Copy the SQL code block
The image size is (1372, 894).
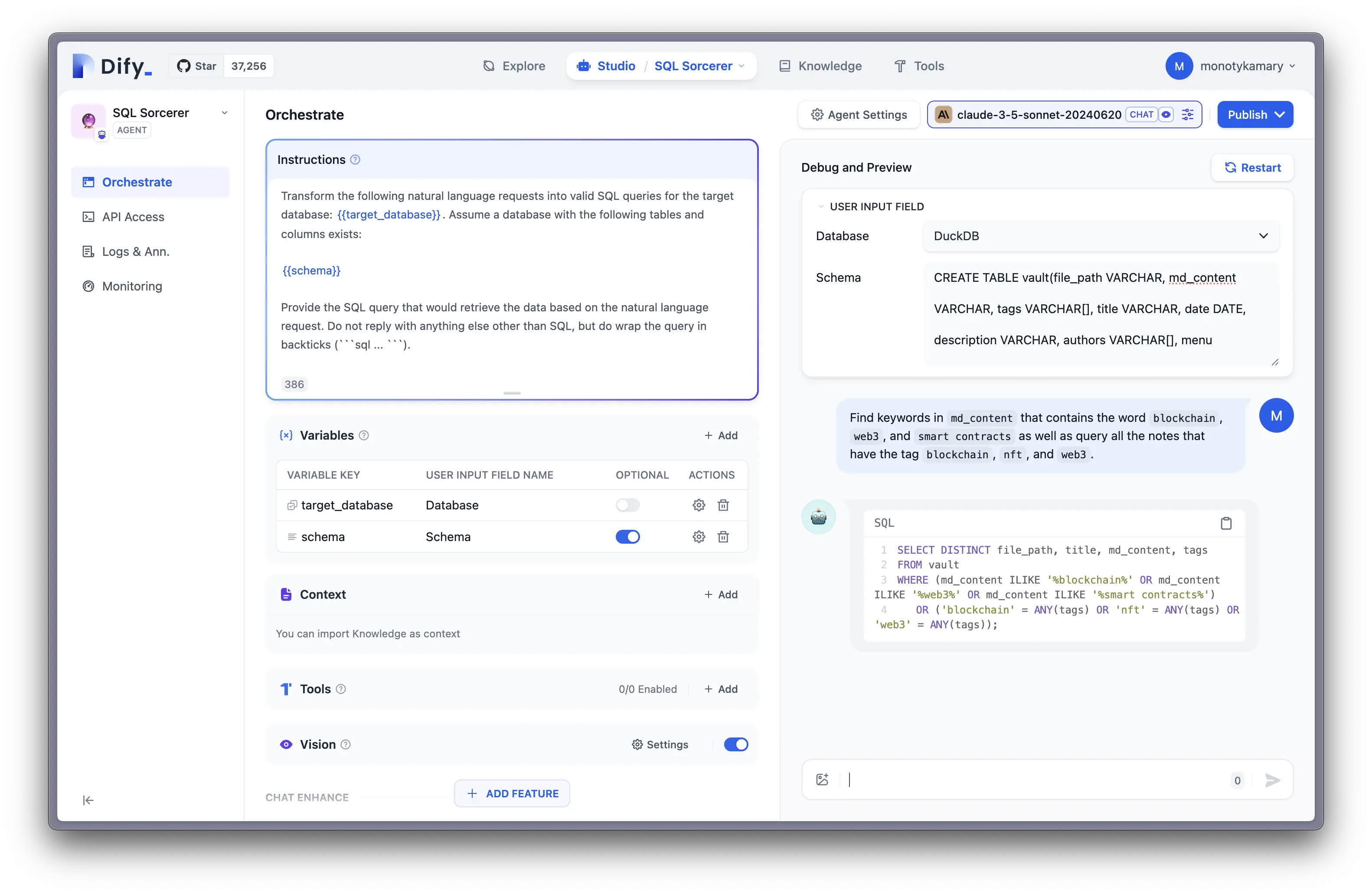pyautogui.click(x=1226, y=523)
